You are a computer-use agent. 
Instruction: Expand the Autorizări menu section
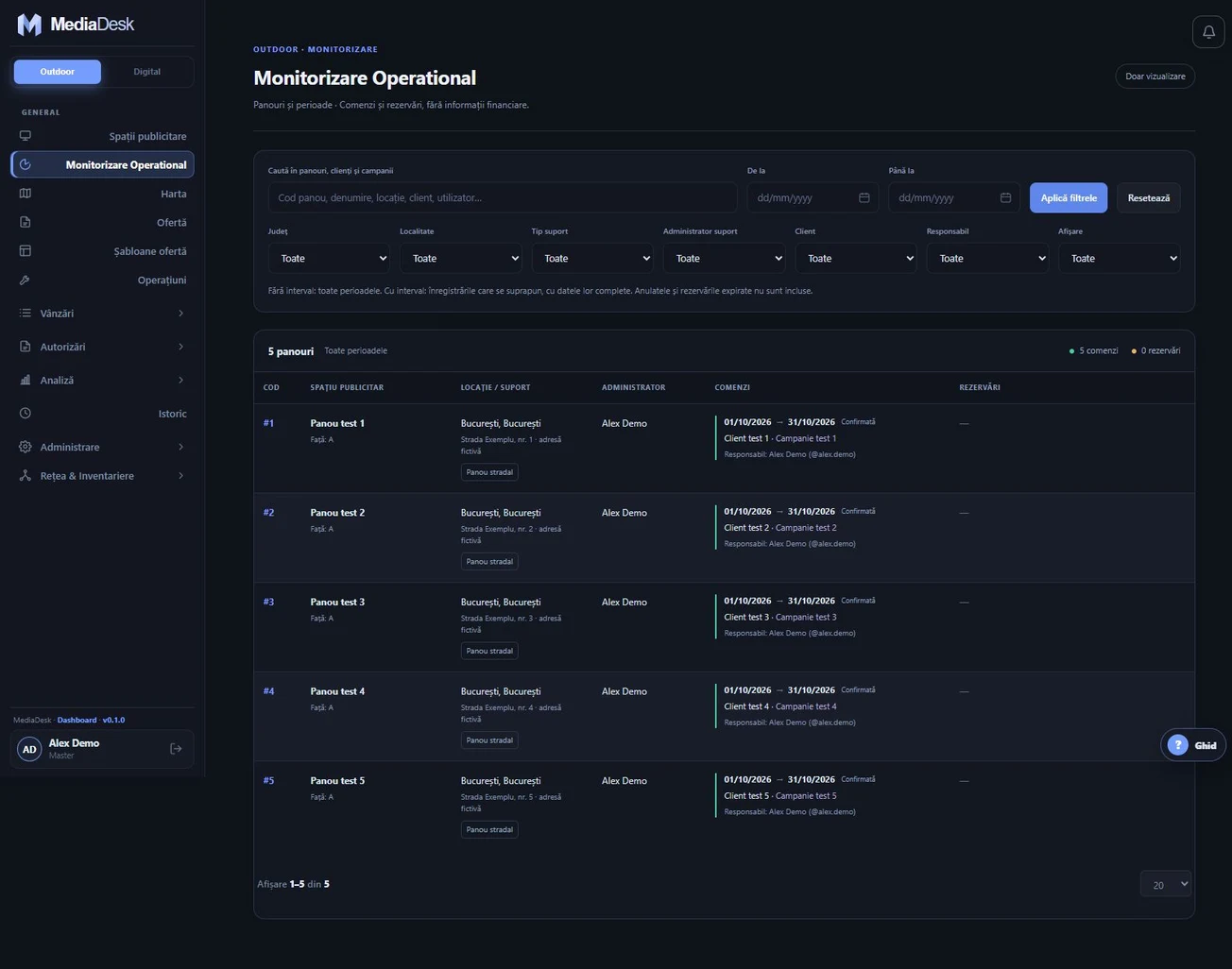[x=102, y=347]
